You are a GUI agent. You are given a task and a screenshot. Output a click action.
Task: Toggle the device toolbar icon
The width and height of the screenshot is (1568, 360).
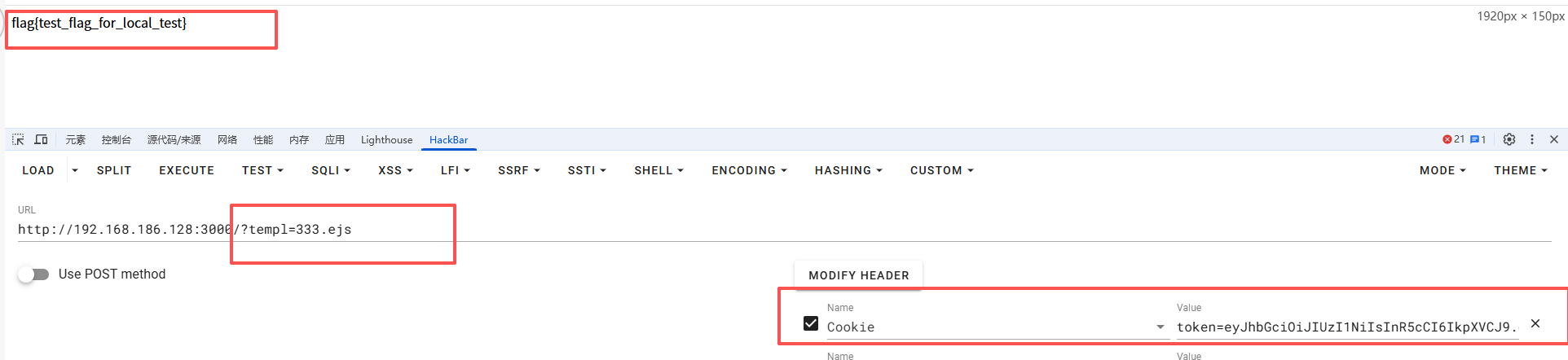pos(42,139)
